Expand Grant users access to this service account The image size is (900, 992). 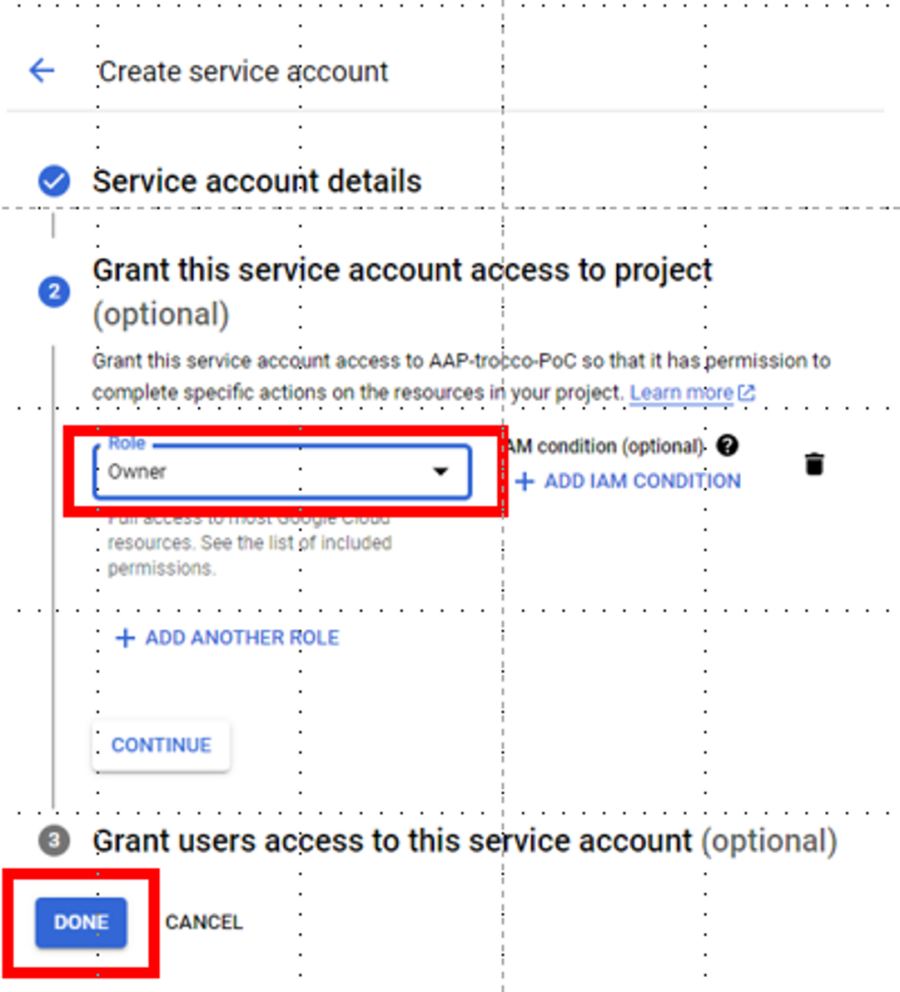pyautogui.click(x=465, y=841)
